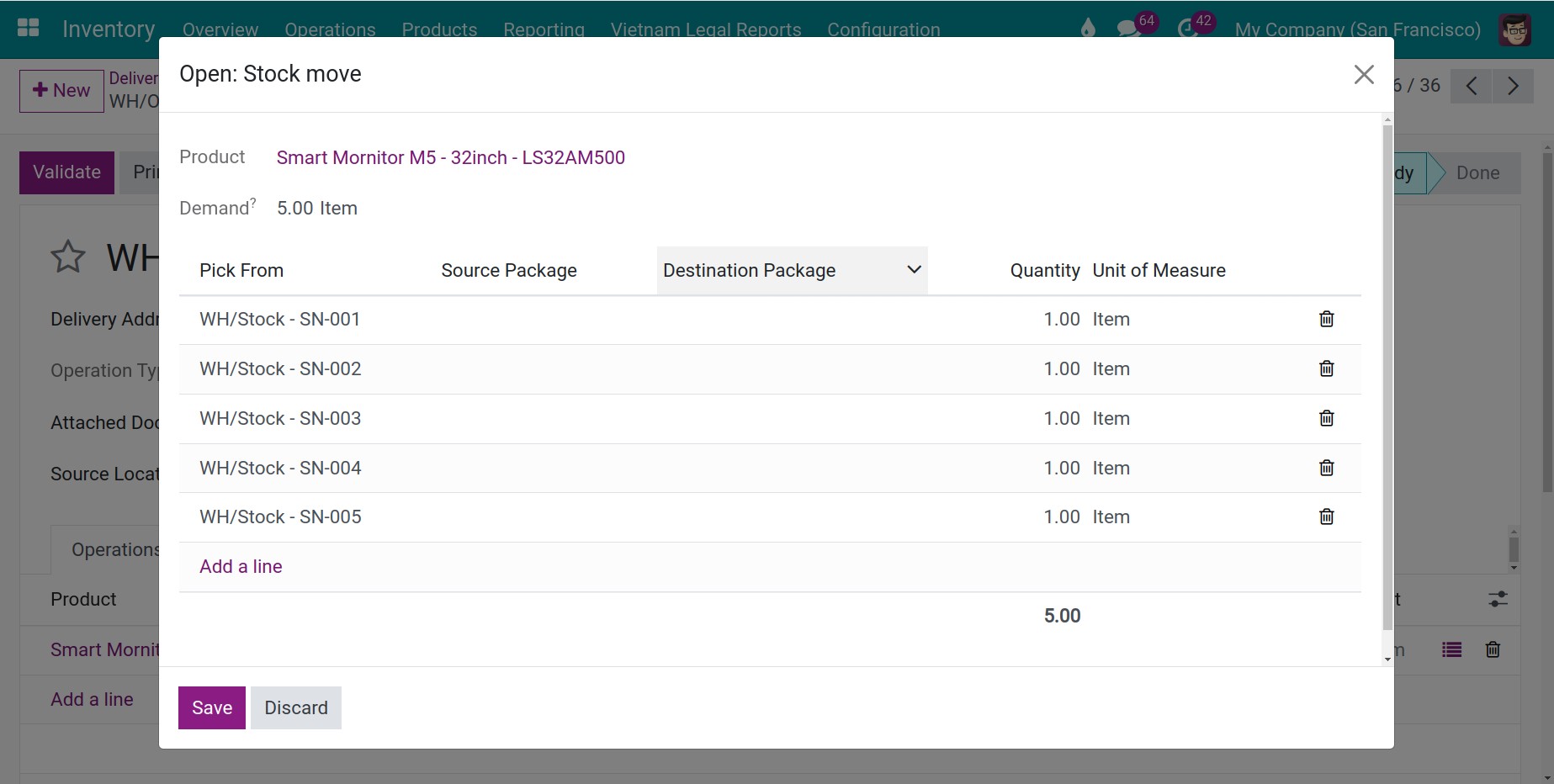Image resolution: width=1554 pixels, height=784 pixels.
Task: Open the Smart Mornitor M5 product link
Action: [450, 157]
